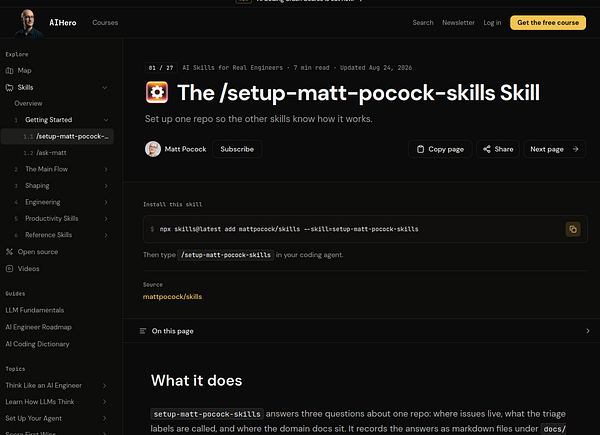Screen dimensions: 600x435
Task: Open the AI Engineer Roadmap guide
Action: tap(38, 327)
